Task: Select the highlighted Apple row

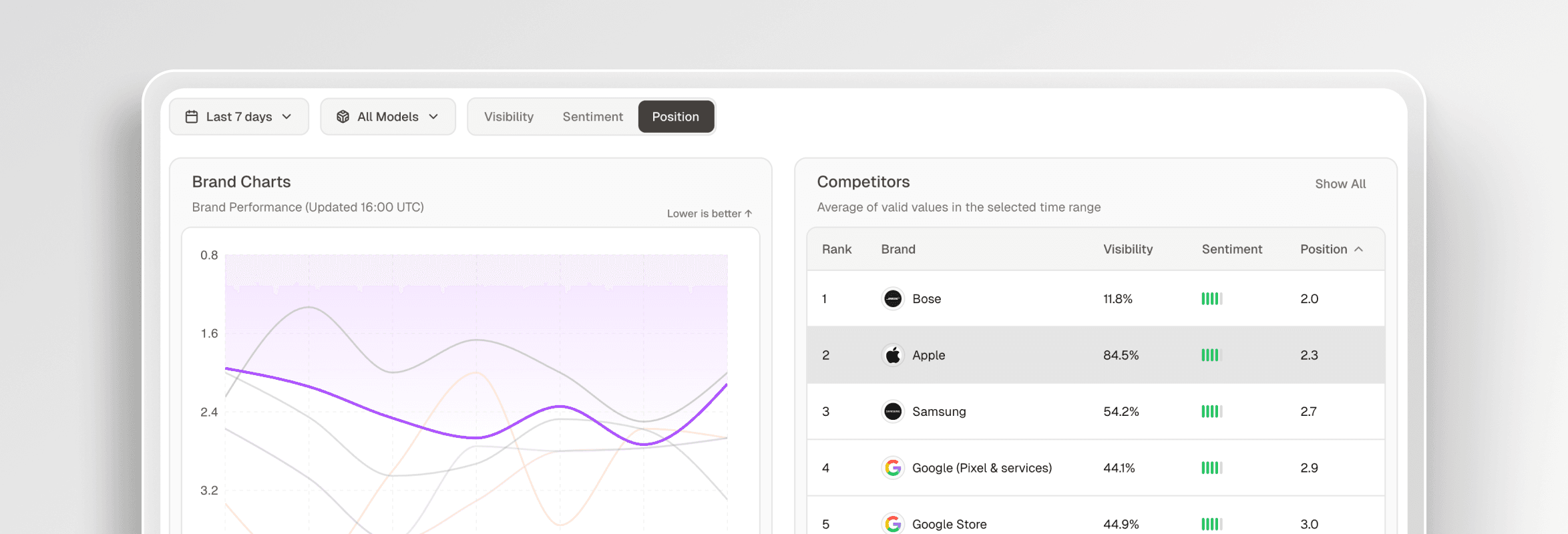Action: (1095, 355)
